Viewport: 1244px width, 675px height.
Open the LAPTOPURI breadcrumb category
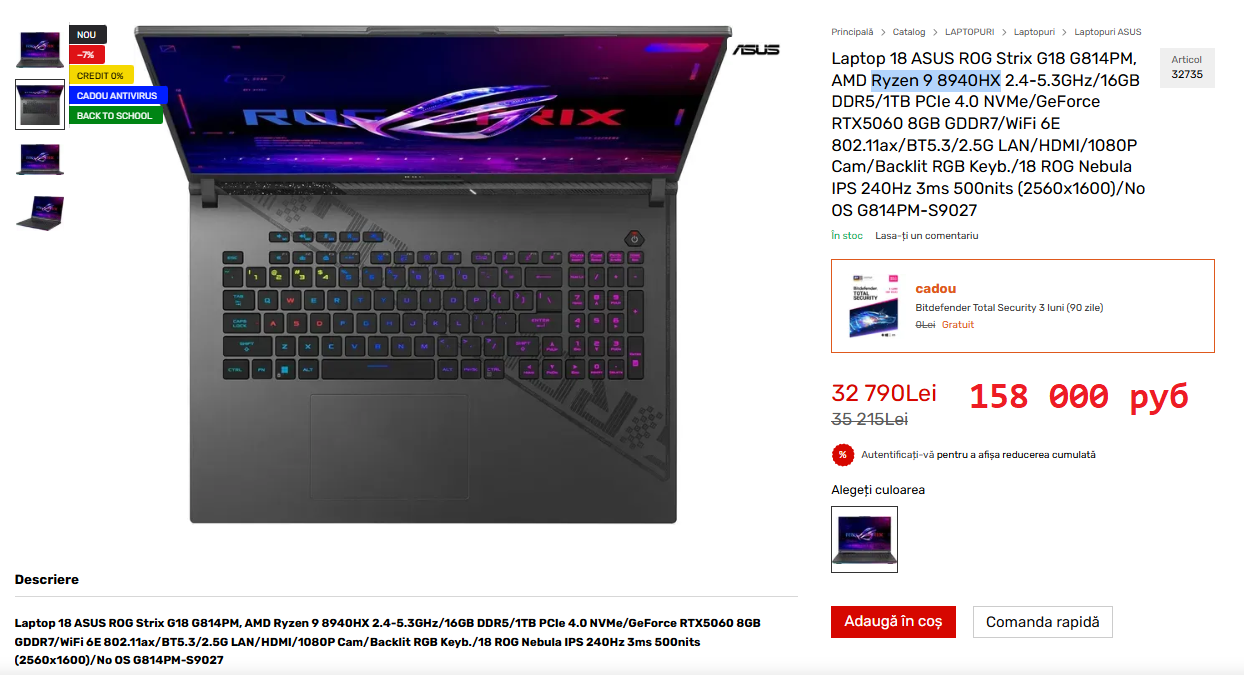click(x=970, y=32)
